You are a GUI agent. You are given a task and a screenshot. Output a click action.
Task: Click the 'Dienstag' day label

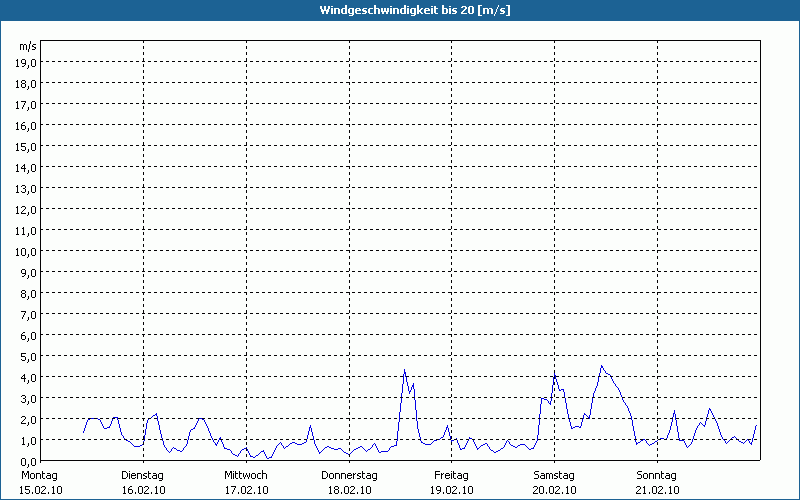tap(142, 476)
